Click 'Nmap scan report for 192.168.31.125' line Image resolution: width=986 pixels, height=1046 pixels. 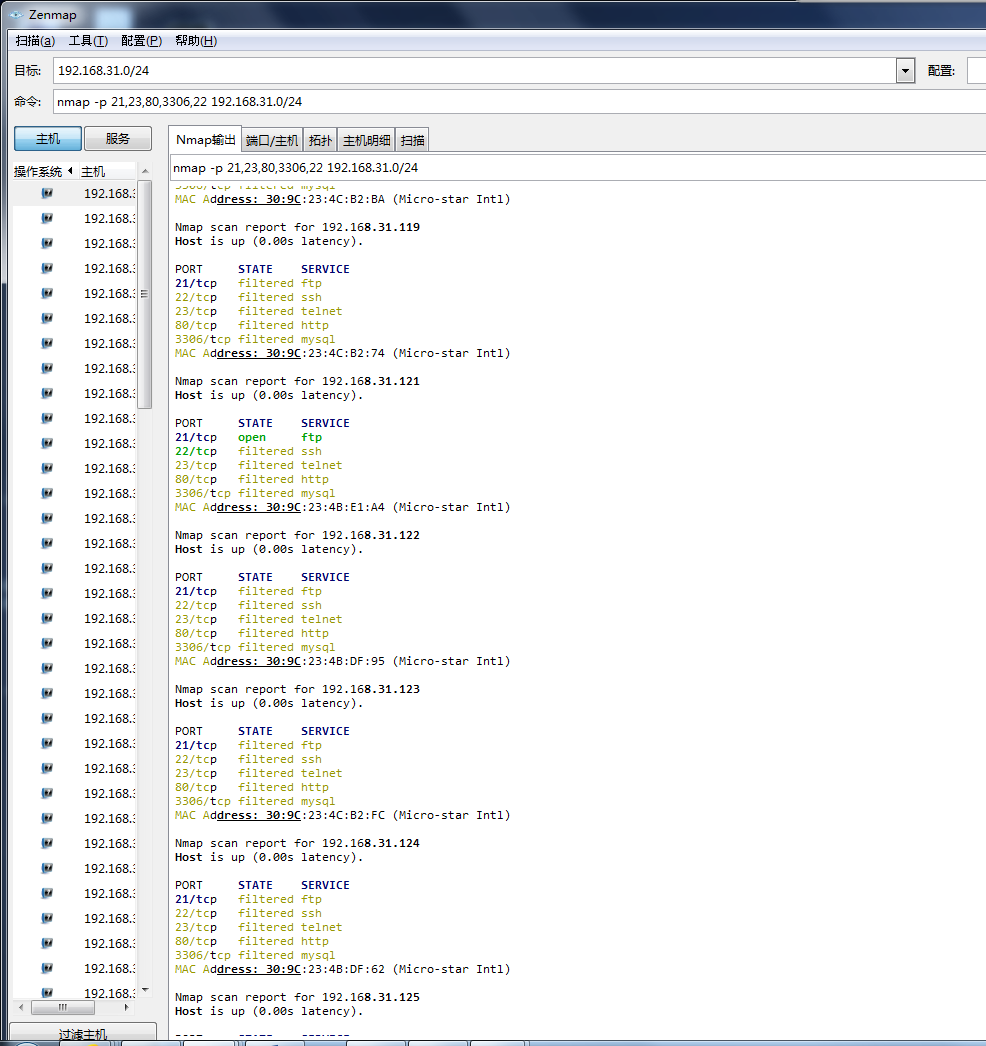[x=298, y=998]
